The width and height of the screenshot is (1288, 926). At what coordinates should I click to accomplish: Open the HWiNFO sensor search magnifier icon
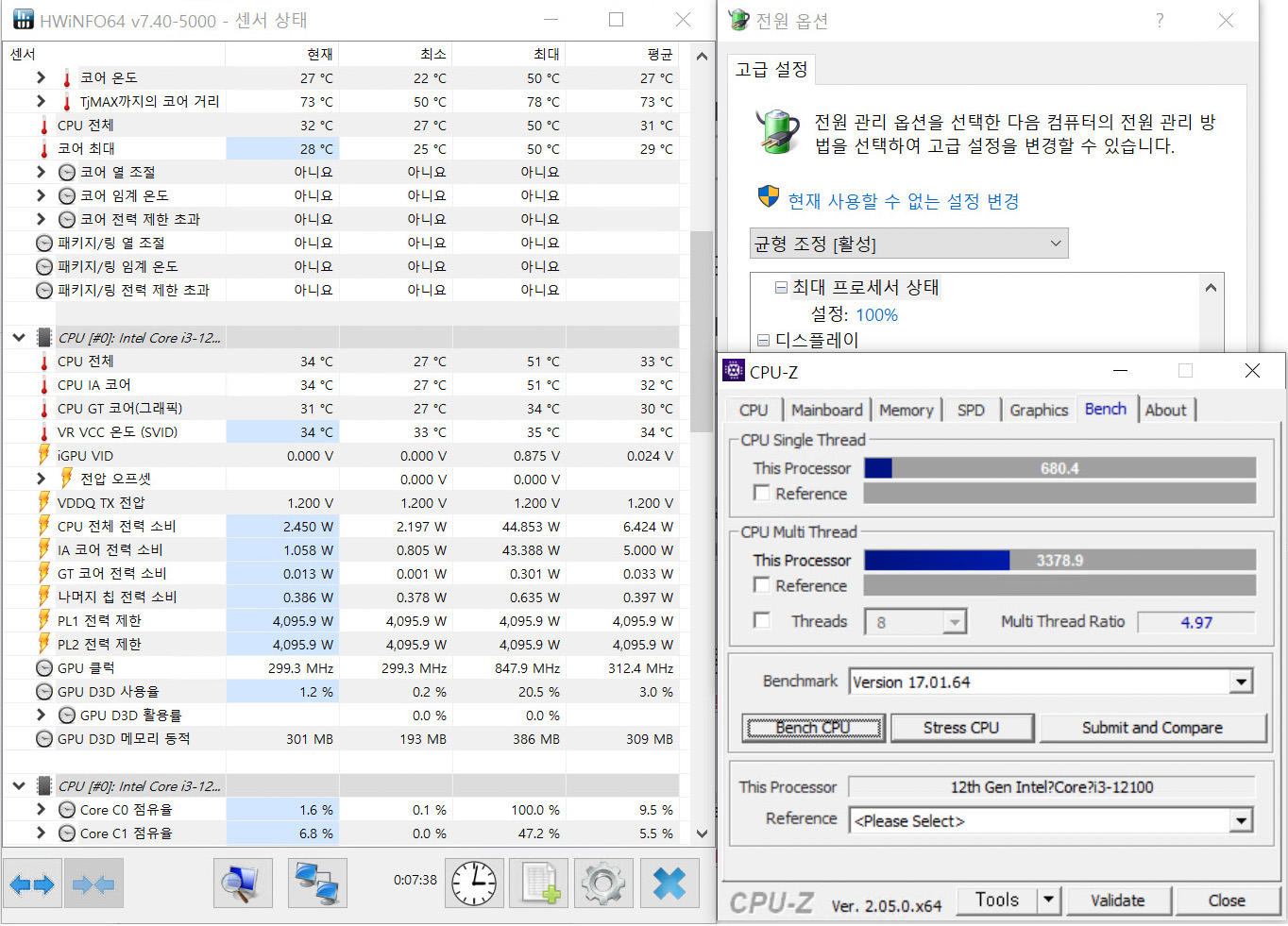pyautogui.click(x=243, y=884)
